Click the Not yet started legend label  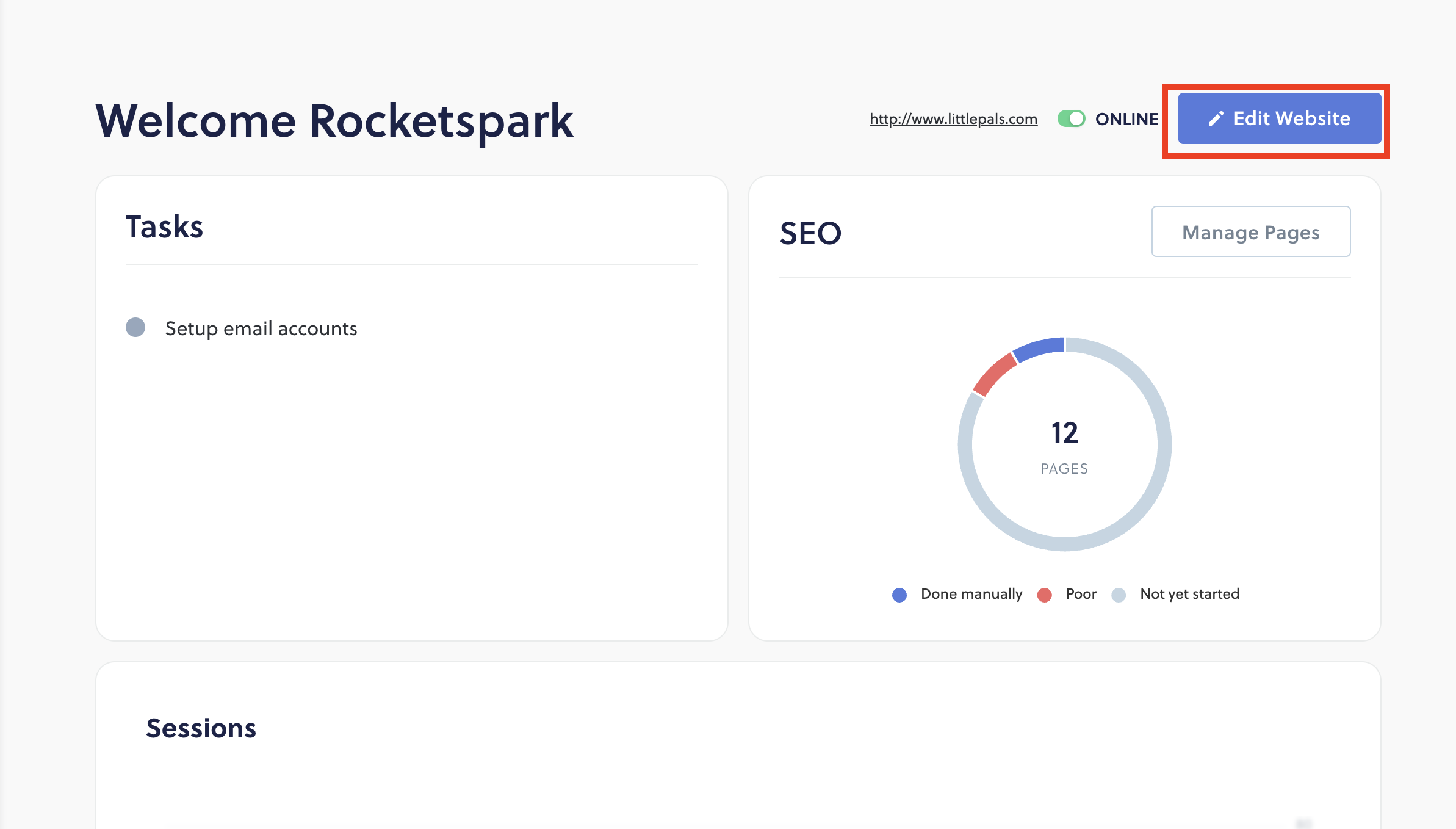click(1190, 594)
